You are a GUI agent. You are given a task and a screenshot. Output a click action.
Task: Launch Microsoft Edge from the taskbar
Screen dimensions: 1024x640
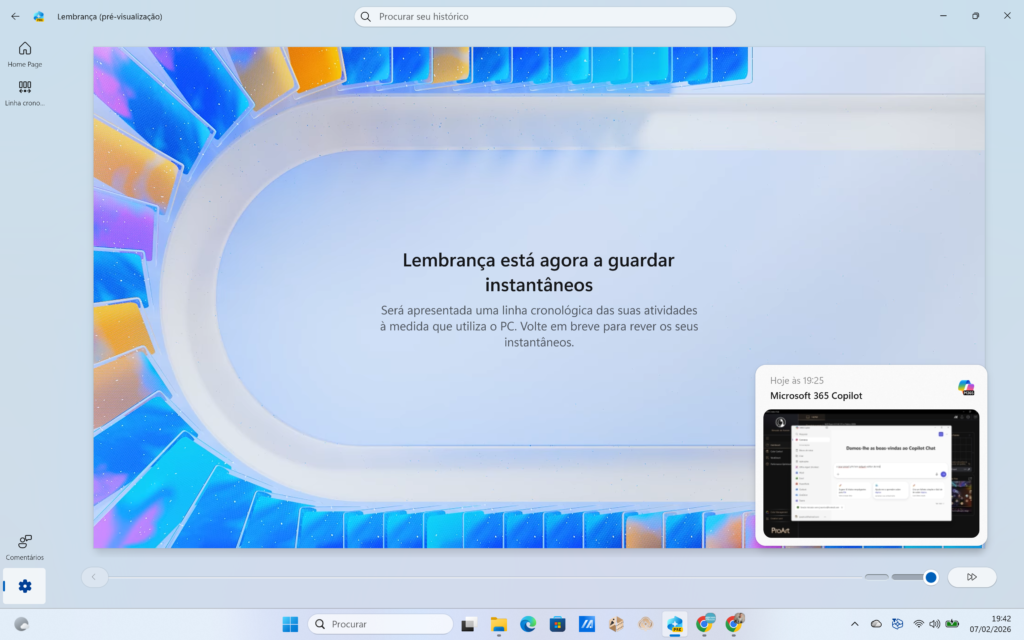tap(529, 624)
